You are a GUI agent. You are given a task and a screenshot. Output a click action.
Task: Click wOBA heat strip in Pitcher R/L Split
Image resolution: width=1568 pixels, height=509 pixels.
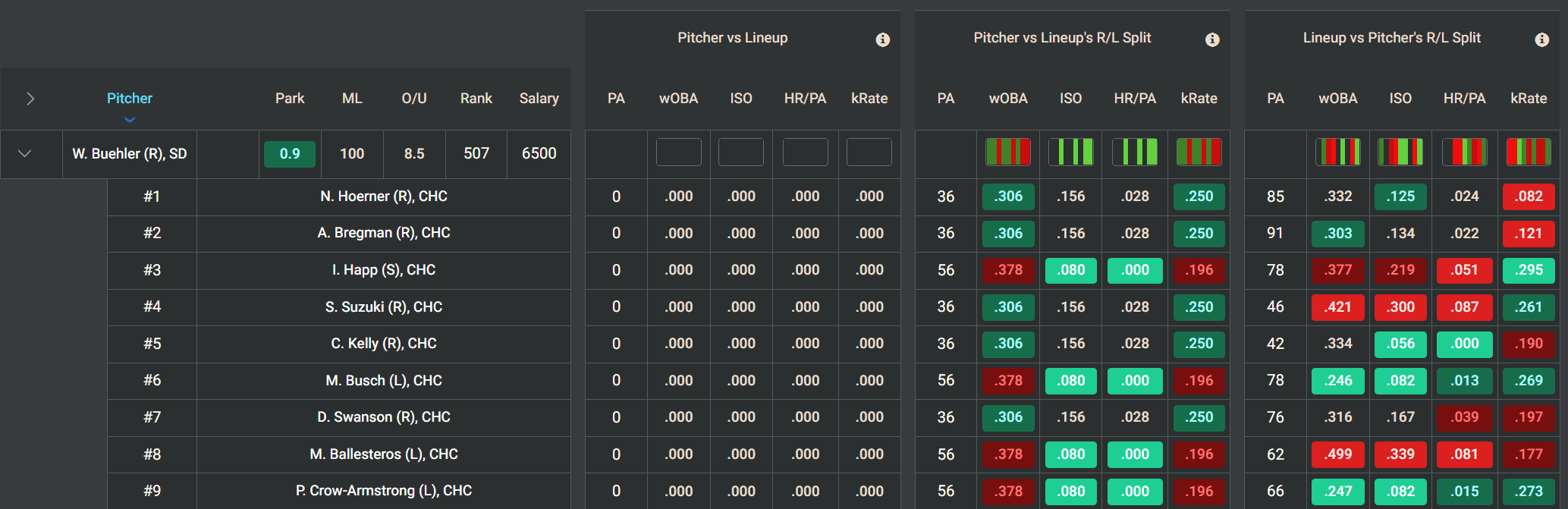[x=1008, y=152]
